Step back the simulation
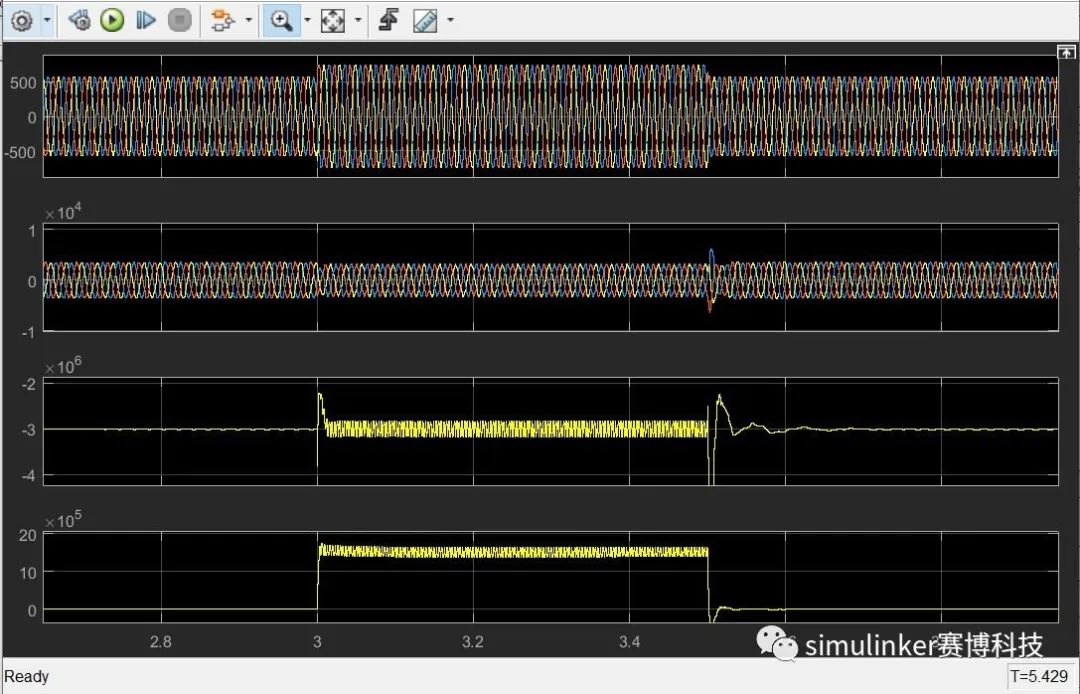 point(80,21)
